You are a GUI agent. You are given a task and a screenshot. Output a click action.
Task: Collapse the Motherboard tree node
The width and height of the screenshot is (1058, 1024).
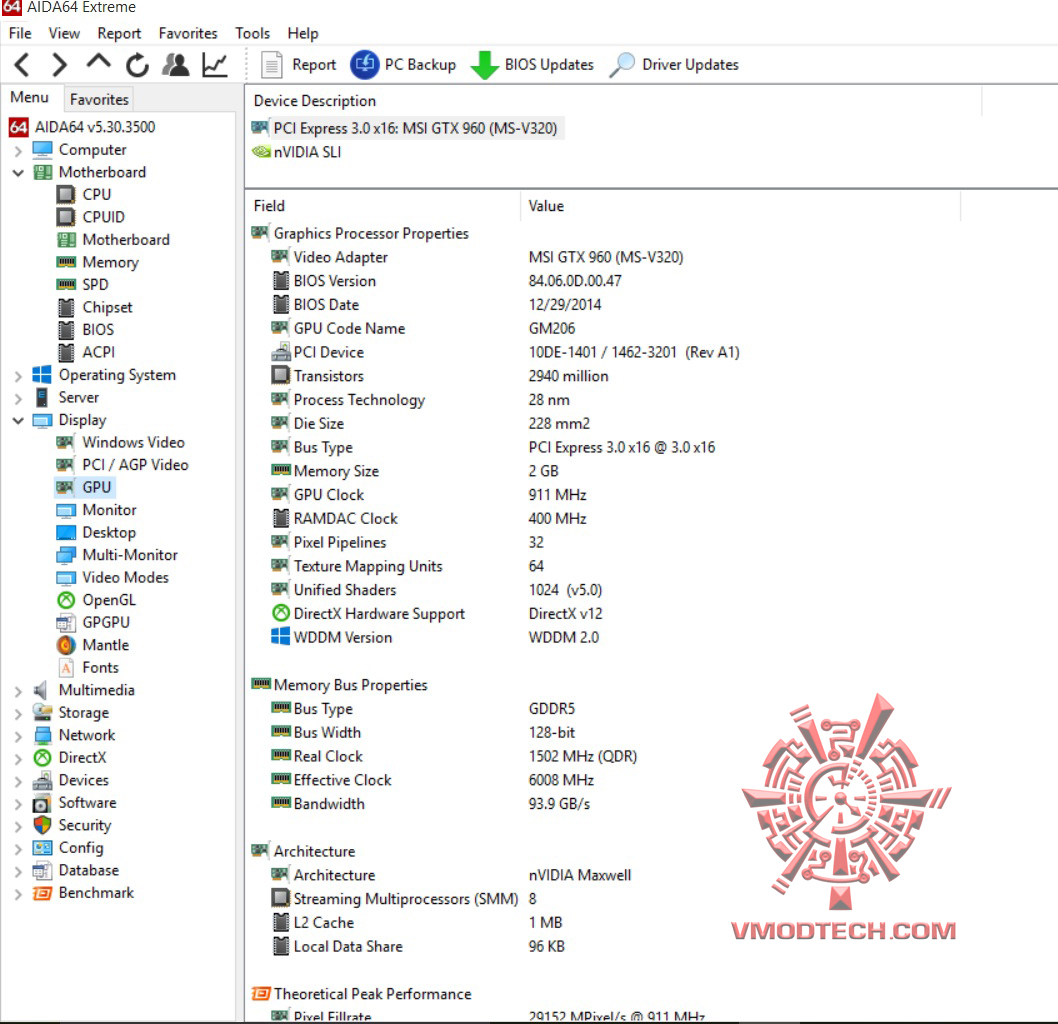click(x=18, y=173)
